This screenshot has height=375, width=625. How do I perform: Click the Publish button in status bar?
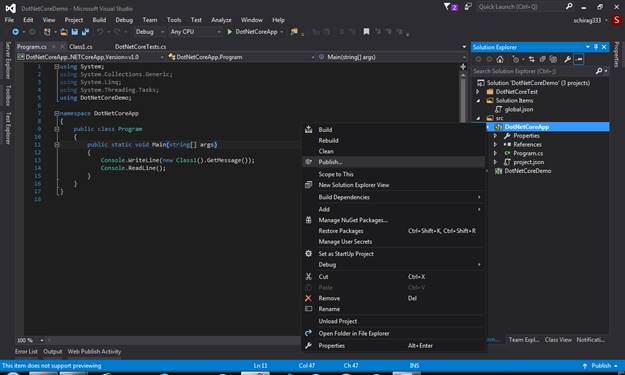(600, 366)
